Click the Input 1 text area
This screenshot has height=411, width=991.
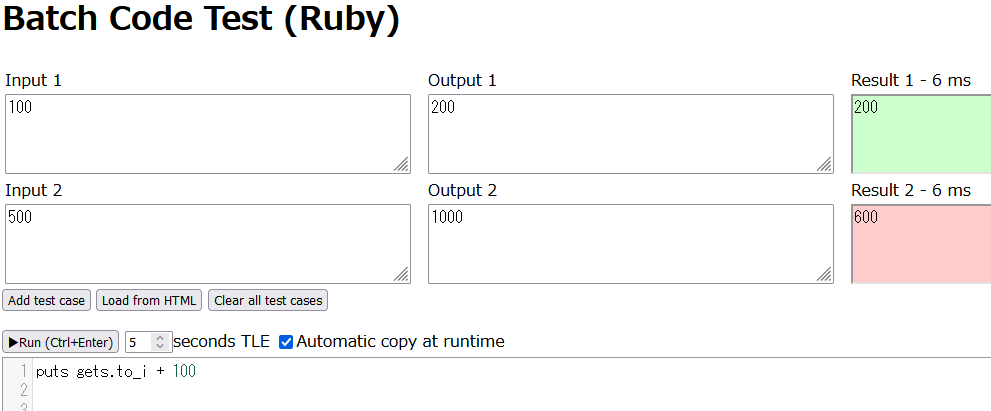(208, 134)
